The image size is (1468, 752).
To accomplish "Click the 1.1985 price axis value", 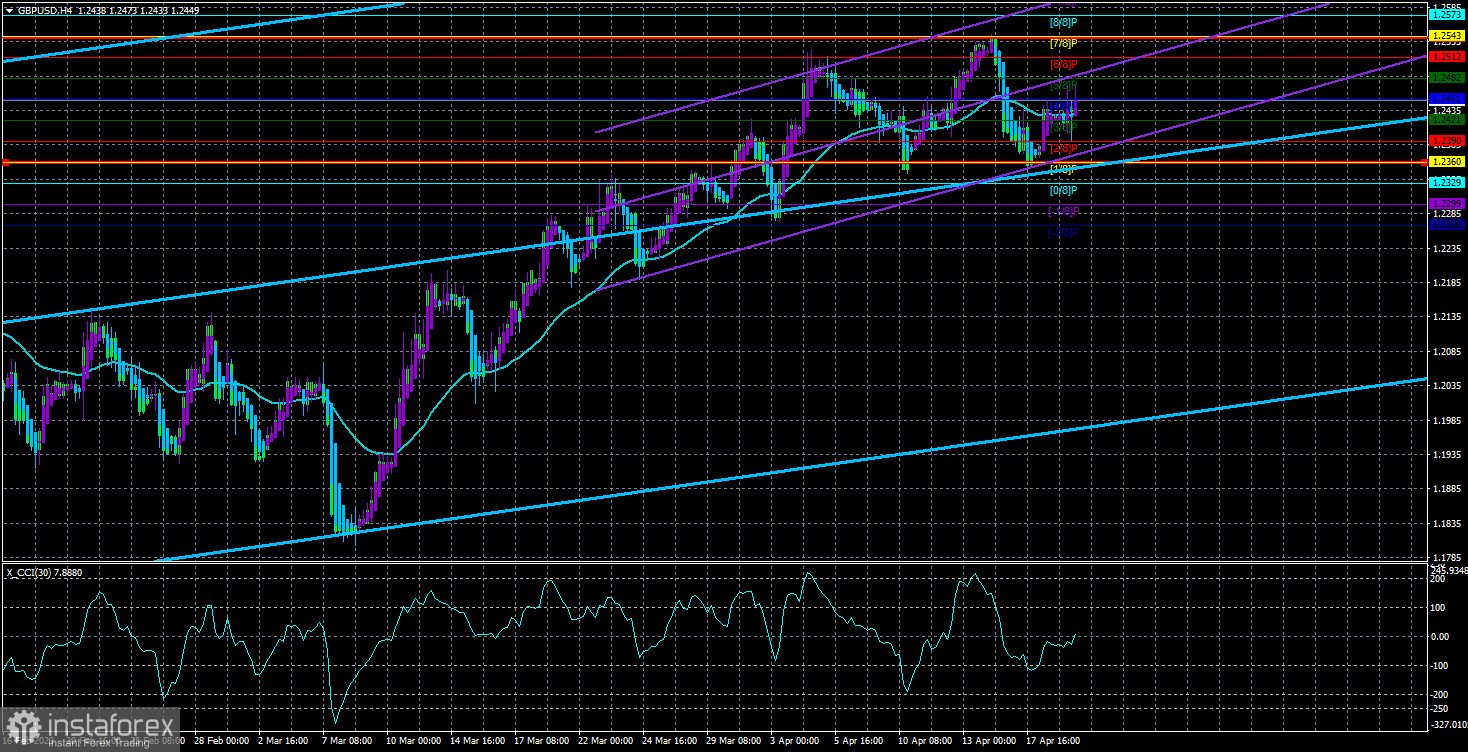I will coord(1447,421).
